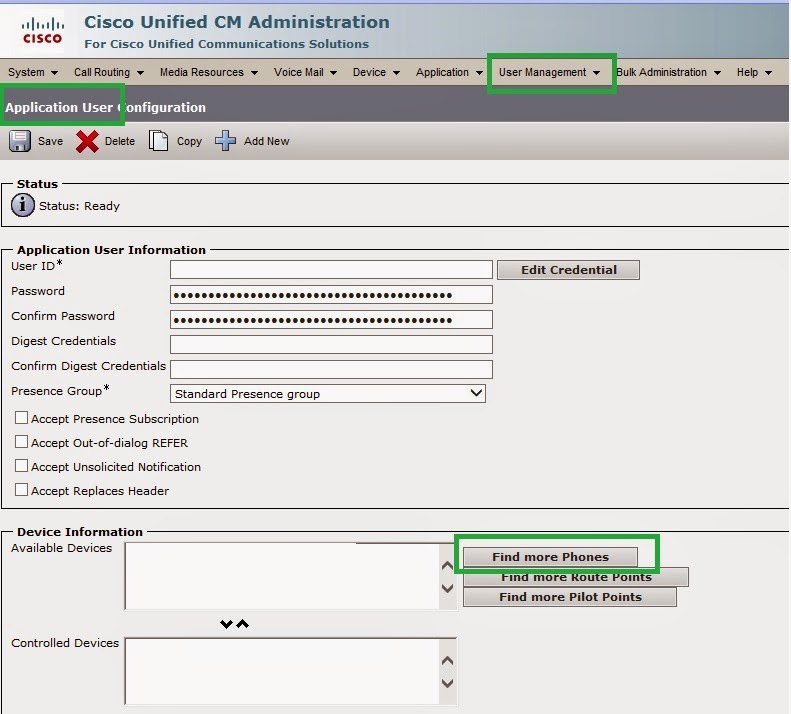791x714 pixels.
Task: Click the Save floppy disk icon
Action: (x=20, y=141)
